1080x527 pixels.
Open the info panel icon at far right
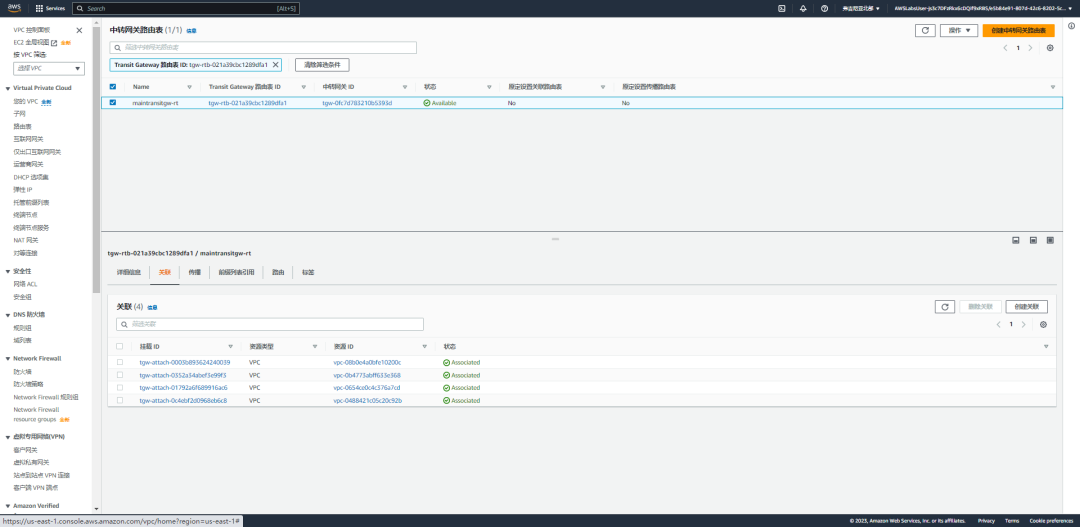(1071, 26)
